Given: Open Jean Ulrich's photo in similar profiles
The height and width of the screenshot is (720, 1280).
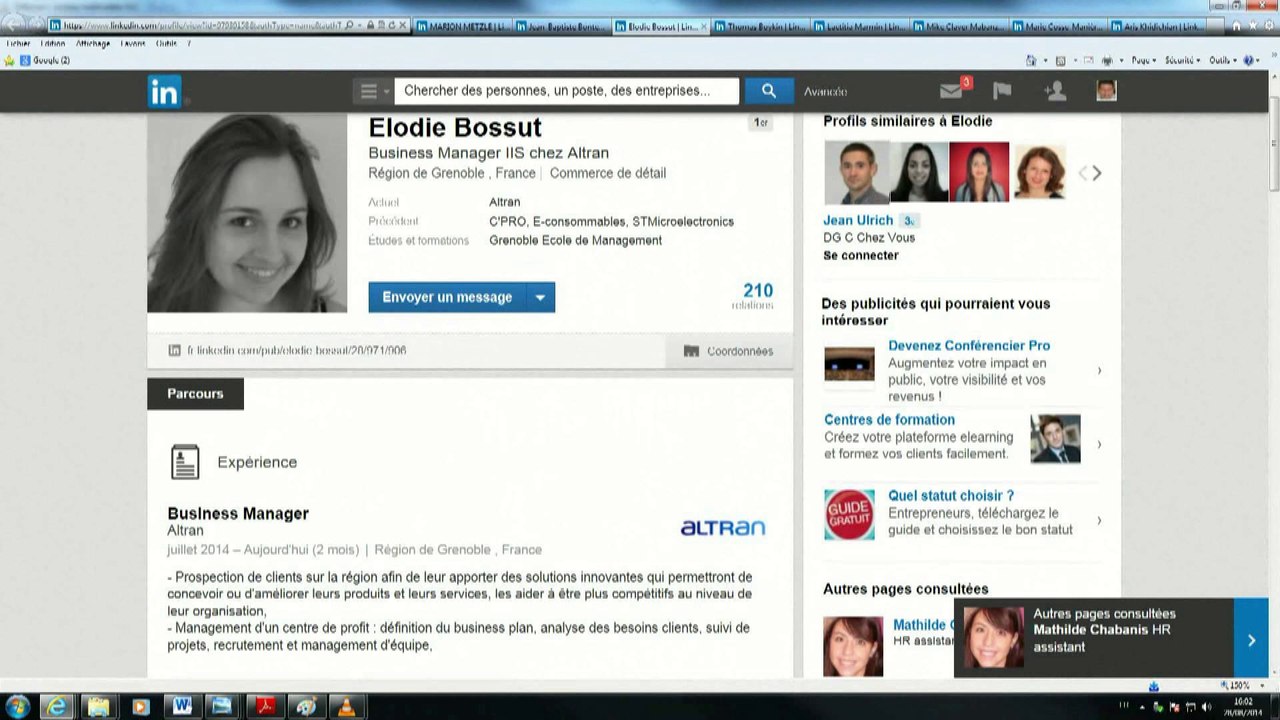Looking at the screenshot, I should tap(856, 172).
